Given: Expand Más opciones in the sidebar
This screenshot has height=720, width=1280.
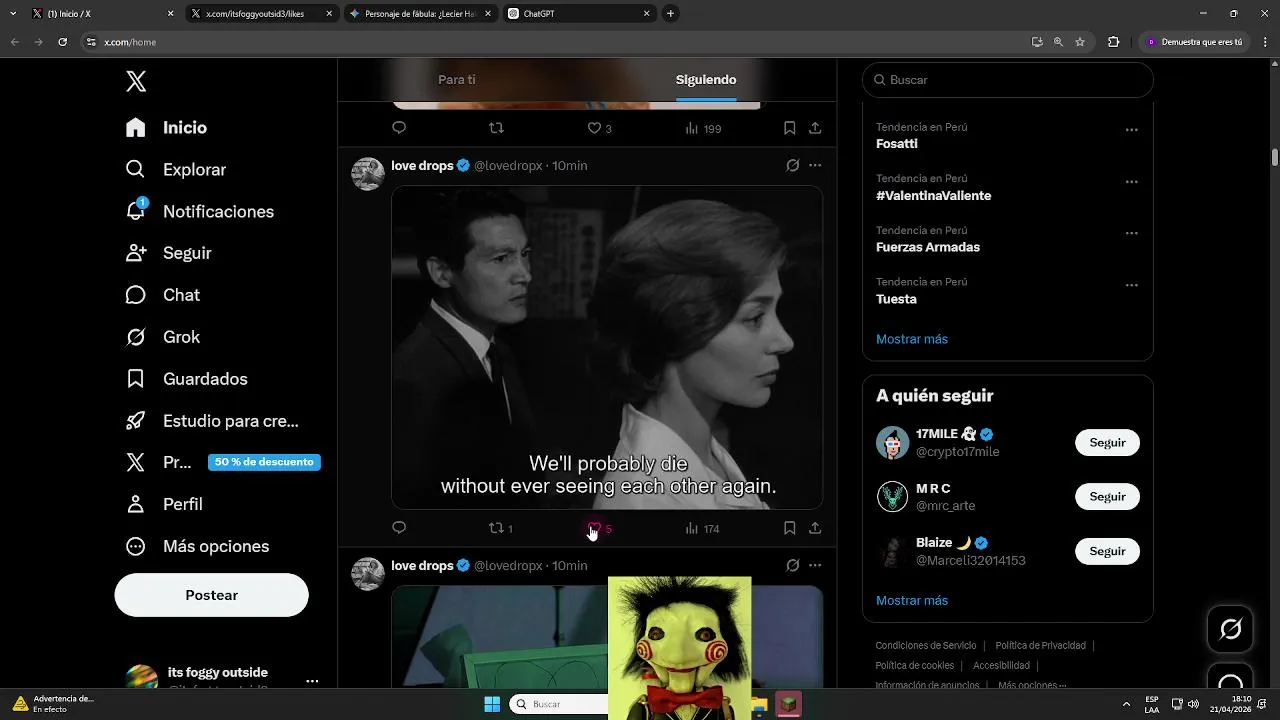Looking at the screenshot, I should [x=197, y=546].
